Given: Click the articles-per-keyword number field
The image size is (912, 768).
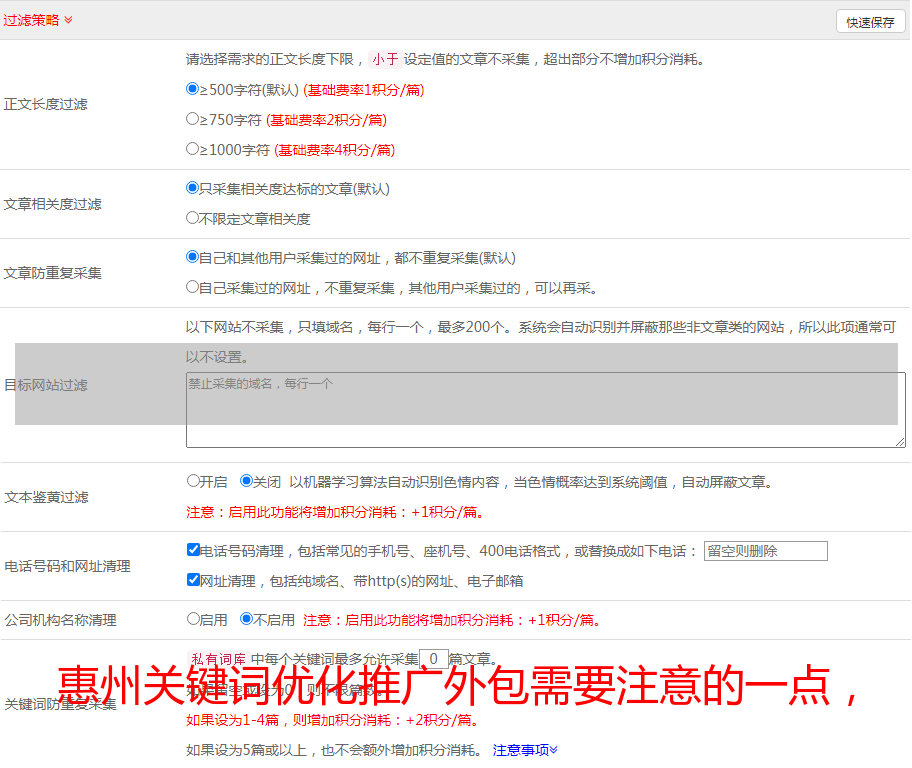Looking at the screenshot, I should pyautogui.click(x=434, y=659).
